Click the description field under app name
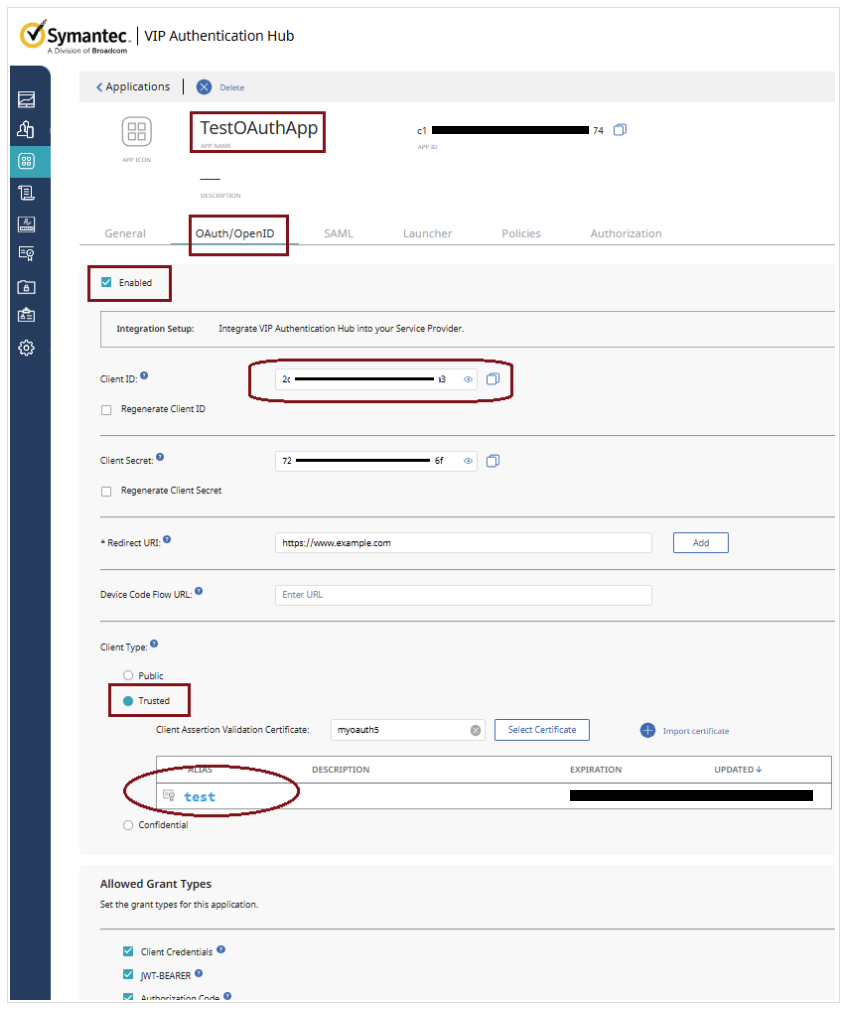This screenshot has height=1011, width=847. coord(211,180)
